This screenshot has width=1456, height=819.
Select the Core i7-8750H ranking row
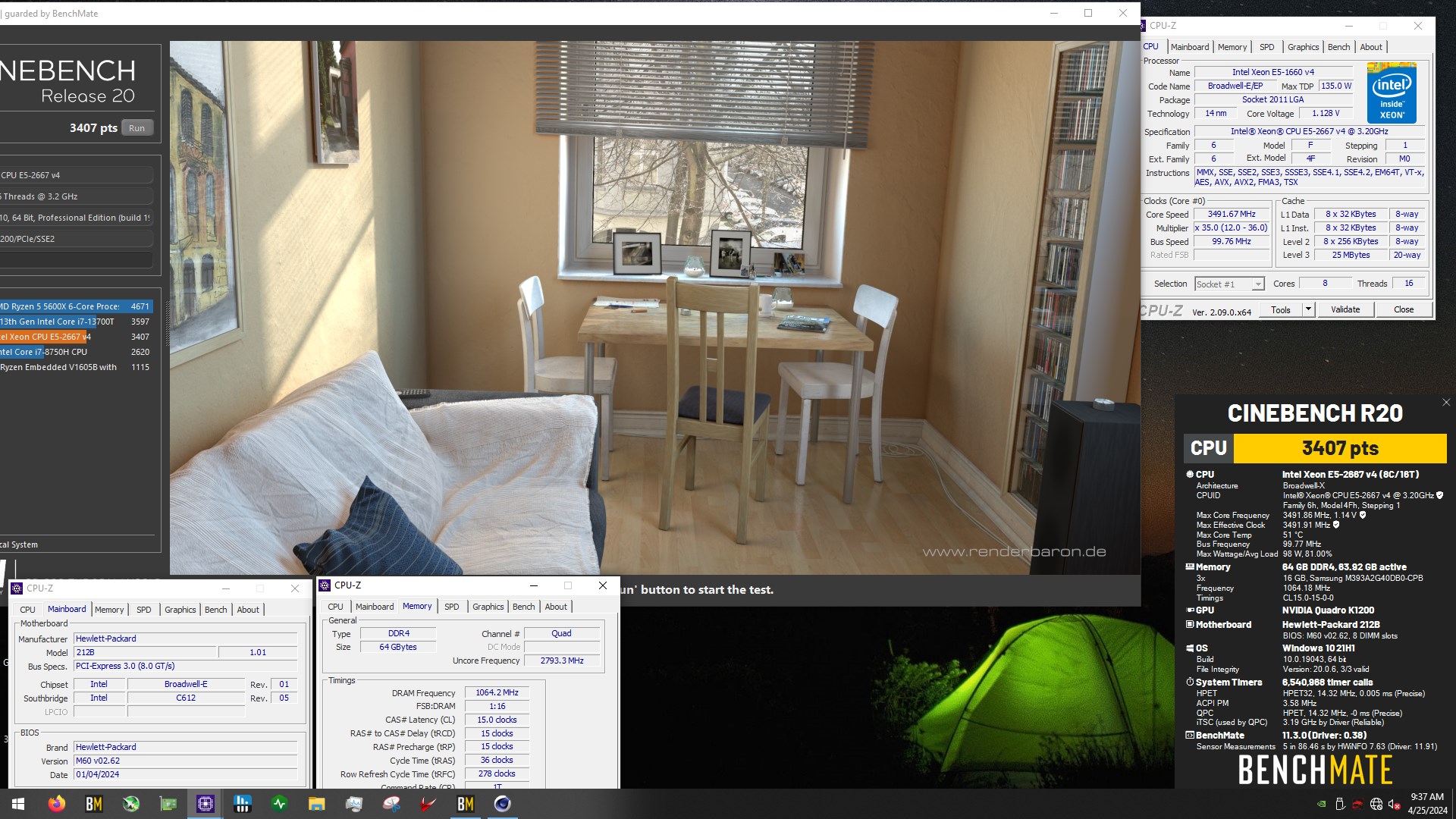pos(76,352)
